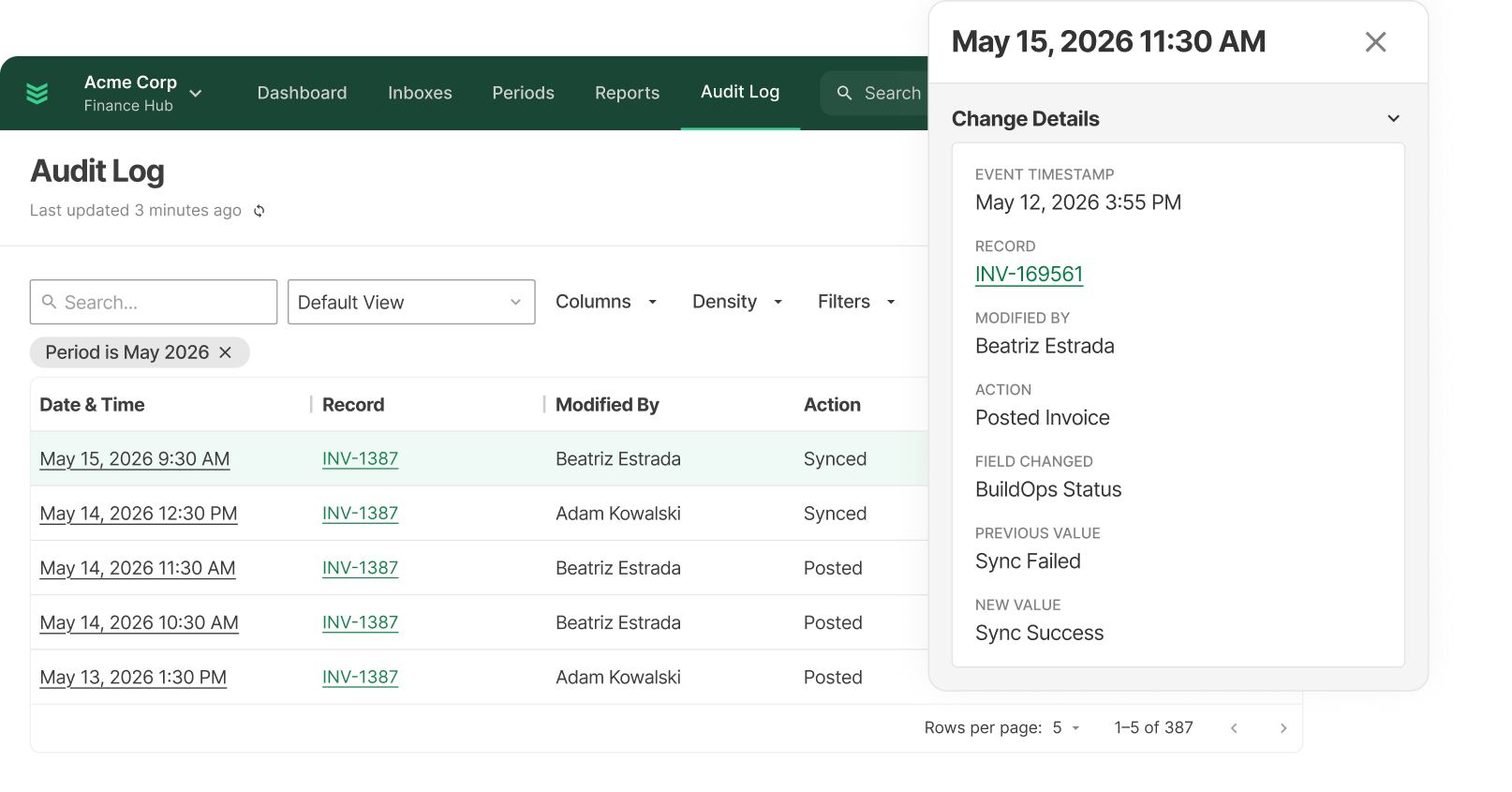Open INV-1387 link in the 11:30 AM row
Image resolution: width=1512 pixels, height=792 pixels.
tap(360, 568)
